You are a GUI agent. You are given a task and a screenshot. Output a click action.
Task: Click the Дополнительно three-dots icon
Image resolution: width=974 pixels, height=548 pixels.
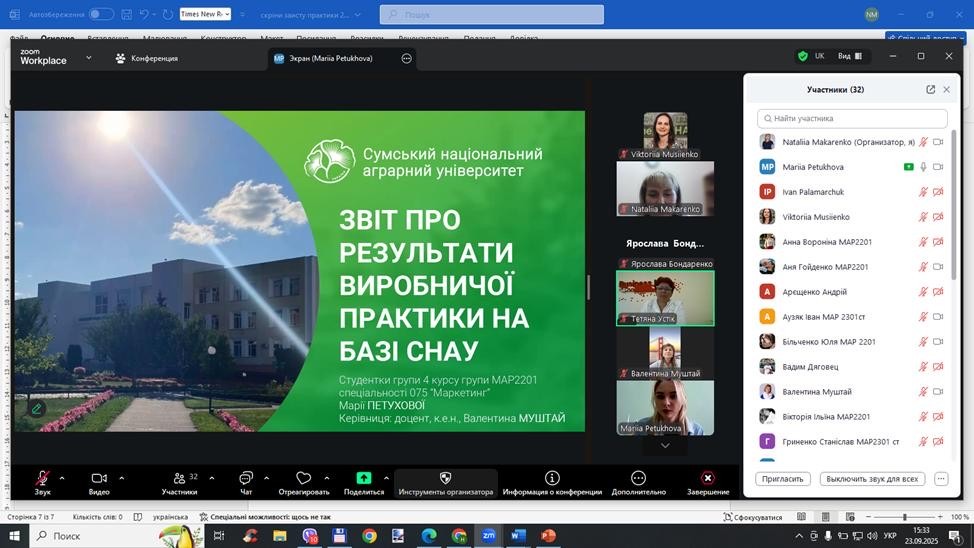pyautogui.click(x=638, y=479)
